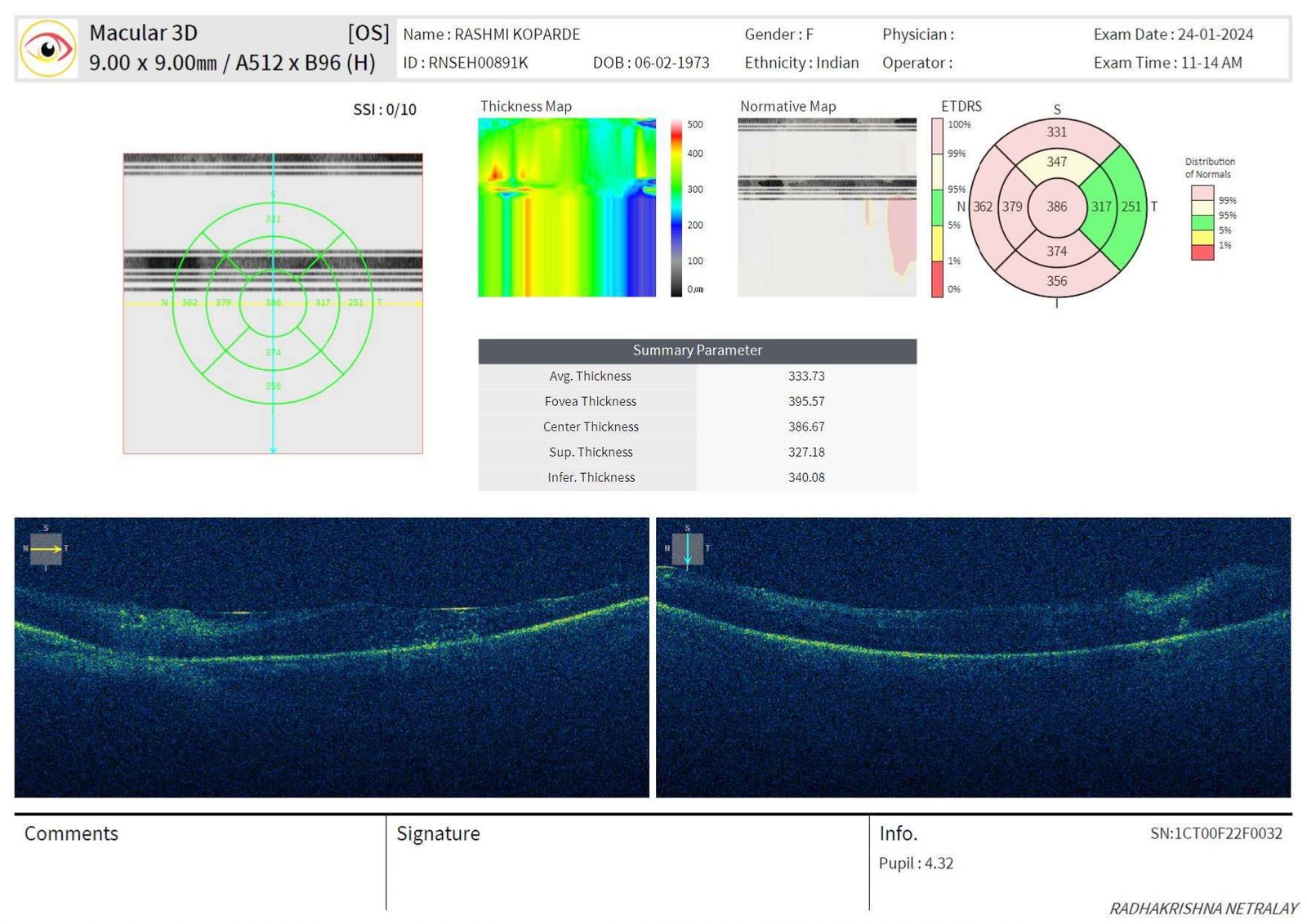Screen dimensions: 1307x924
Task: Select the green ETDRS outer temporal sector 251
Action: click(x=1131, y=207)
